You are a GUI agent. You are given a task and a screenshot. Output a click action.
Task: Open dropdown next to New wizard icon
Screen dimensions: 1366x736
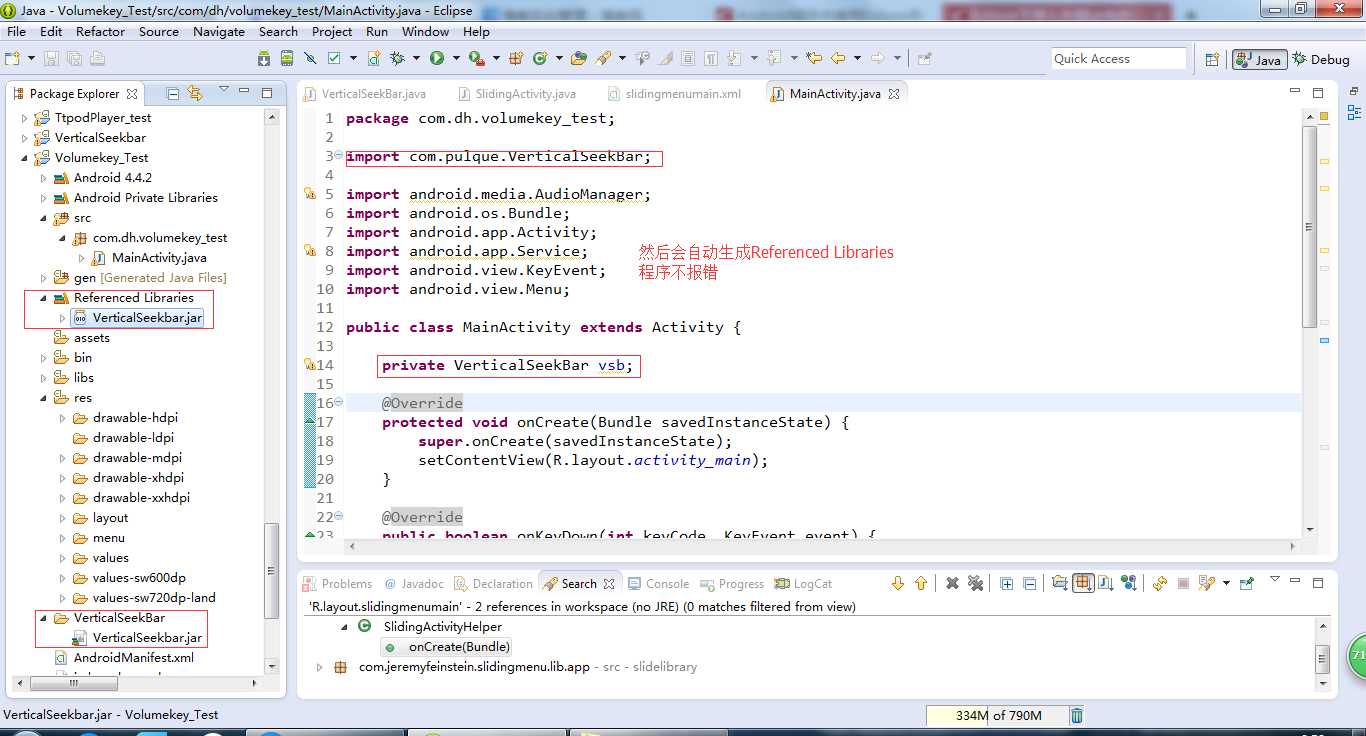[x=31, y=58]
